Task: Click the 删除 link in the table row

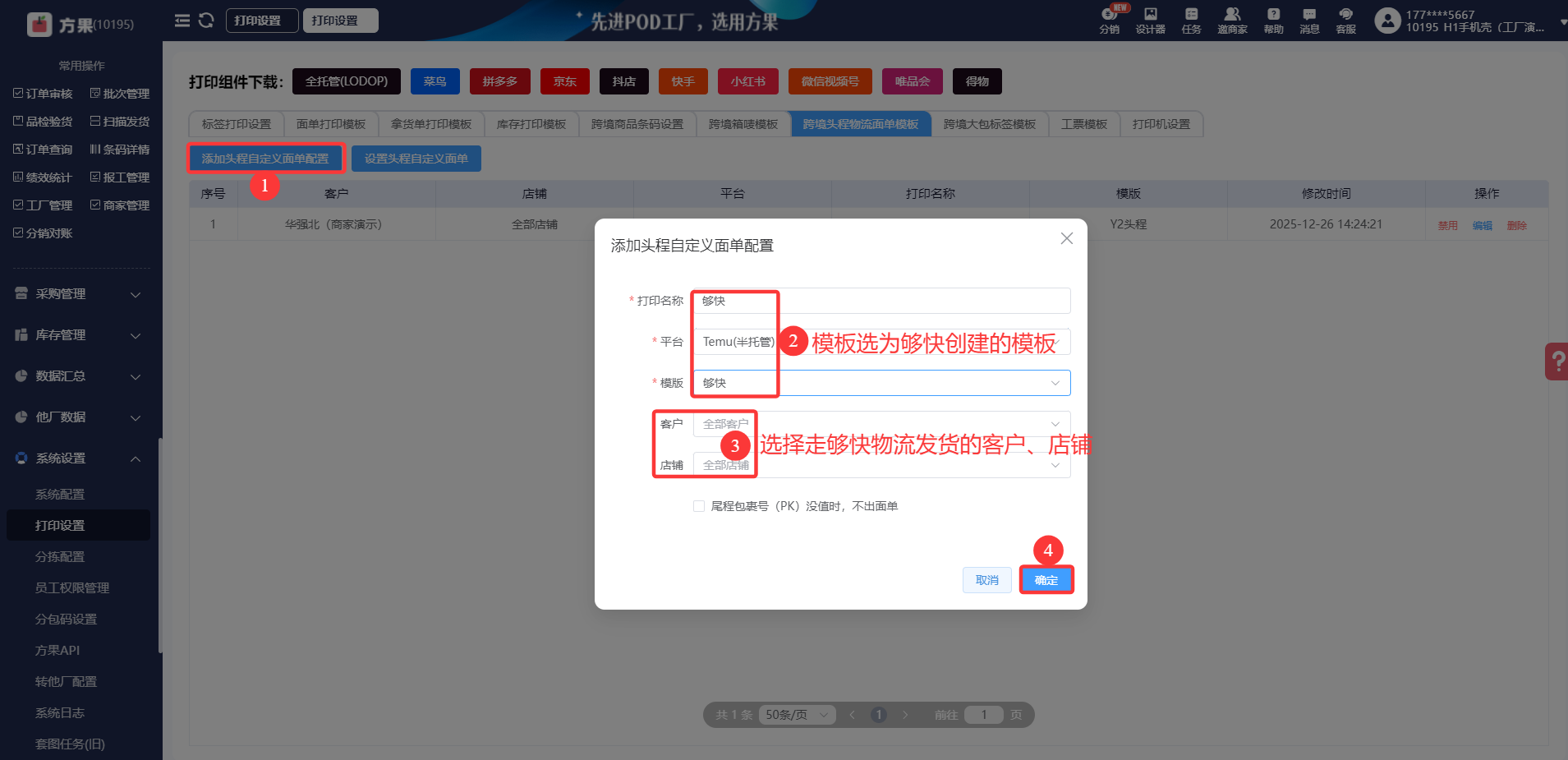Action: coord(1517,225)
